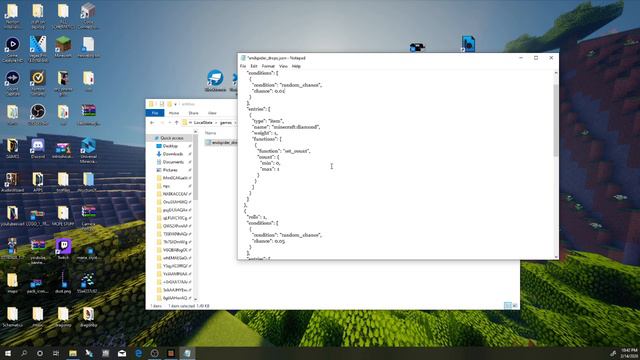Click the Notepad vertical scrollbar thumb
Viewport: 640px width, 360px height.
(556, 120)
